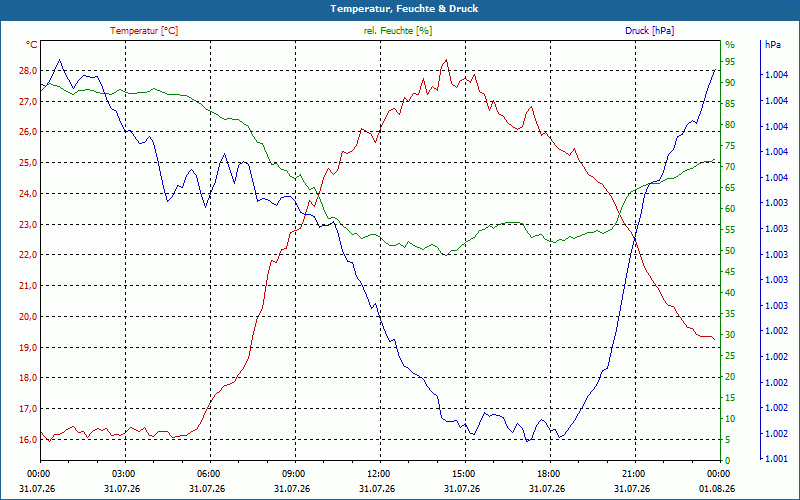Click the '26,0' temperature axis value

tap(28, 132)
